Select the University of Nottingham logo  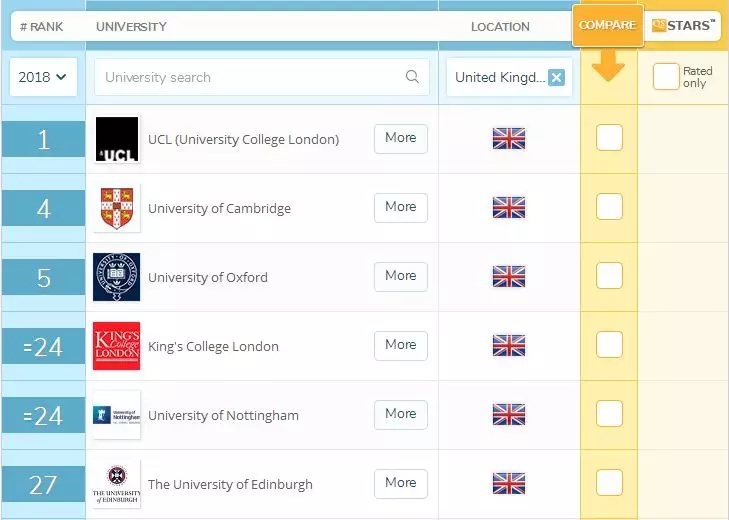point(117,415)
